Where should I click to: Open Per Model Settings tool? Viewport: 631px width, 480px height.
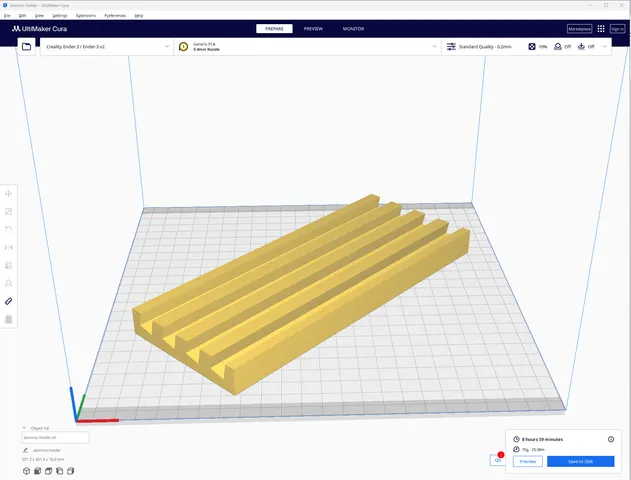tap(8, 265)
